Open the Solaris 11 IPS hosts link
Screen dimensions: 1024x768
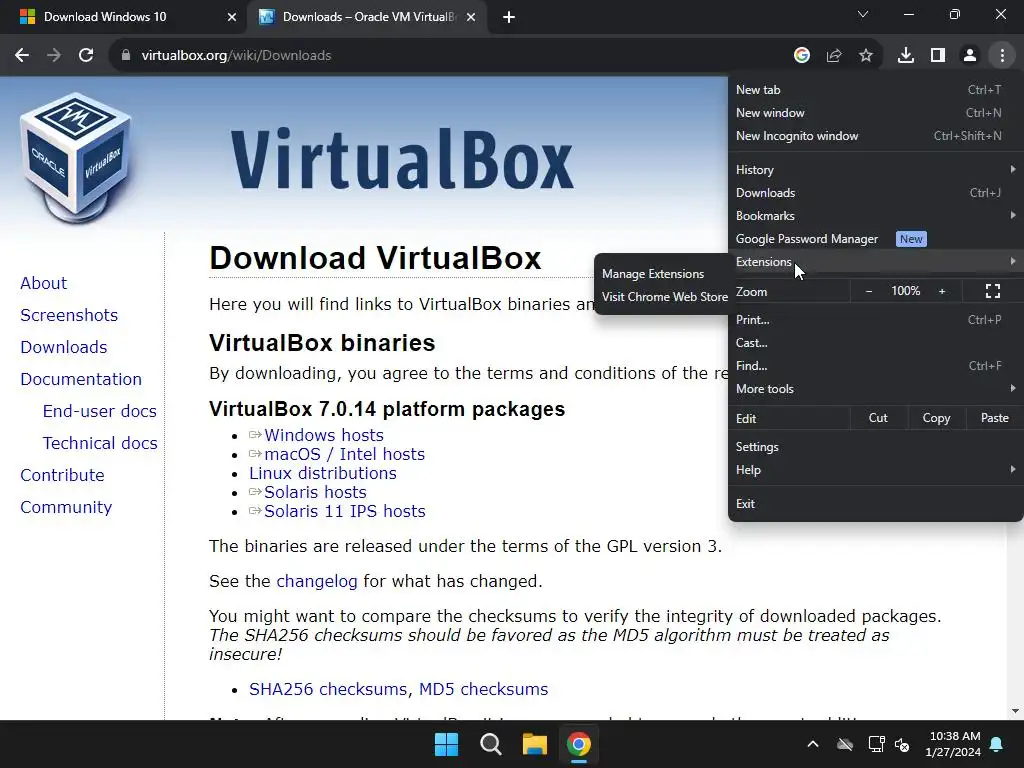pyautogui.click(x=344, y=511)
